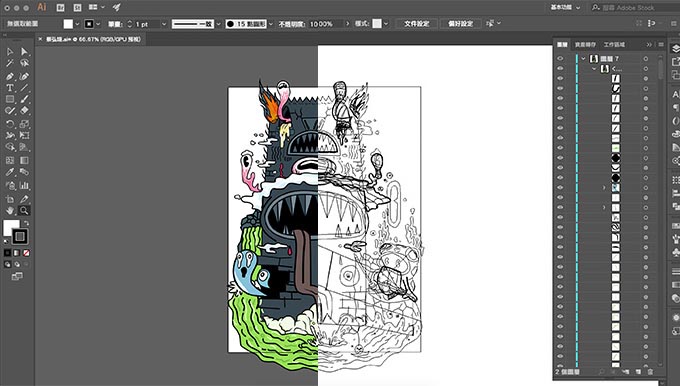Select the Scale tool
The image size is (680, 386).
tap(24, 124)
